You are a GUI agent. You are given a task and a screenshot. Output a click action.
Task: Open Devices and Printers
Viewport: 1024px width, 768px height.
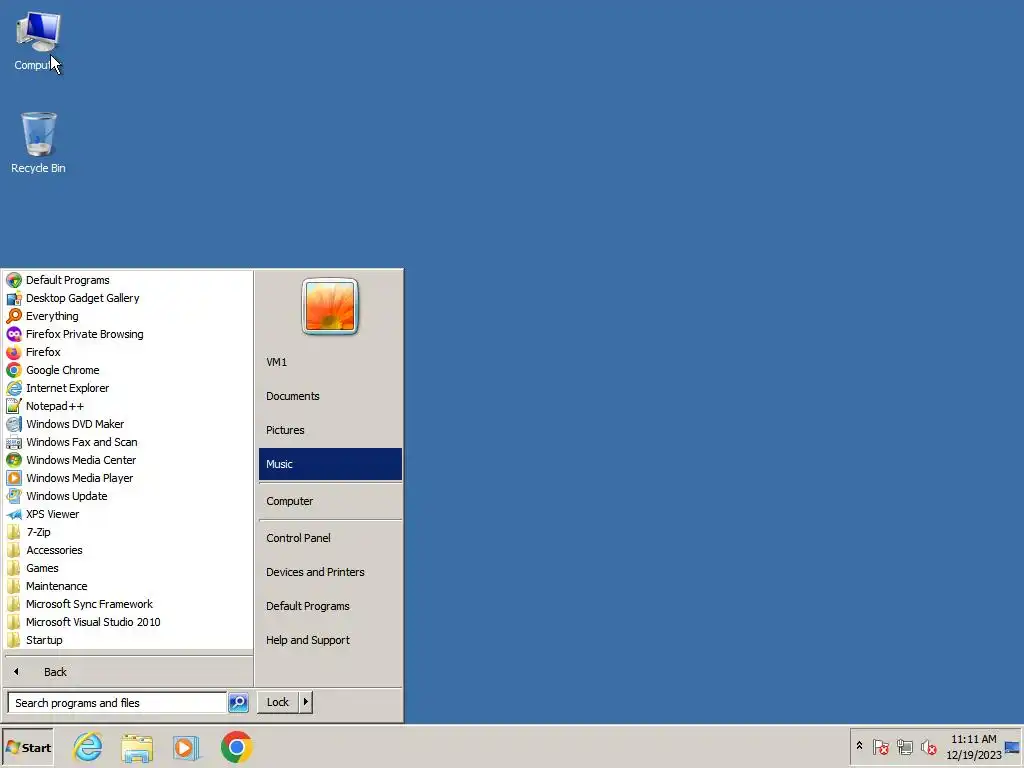(x=330, y=572)
